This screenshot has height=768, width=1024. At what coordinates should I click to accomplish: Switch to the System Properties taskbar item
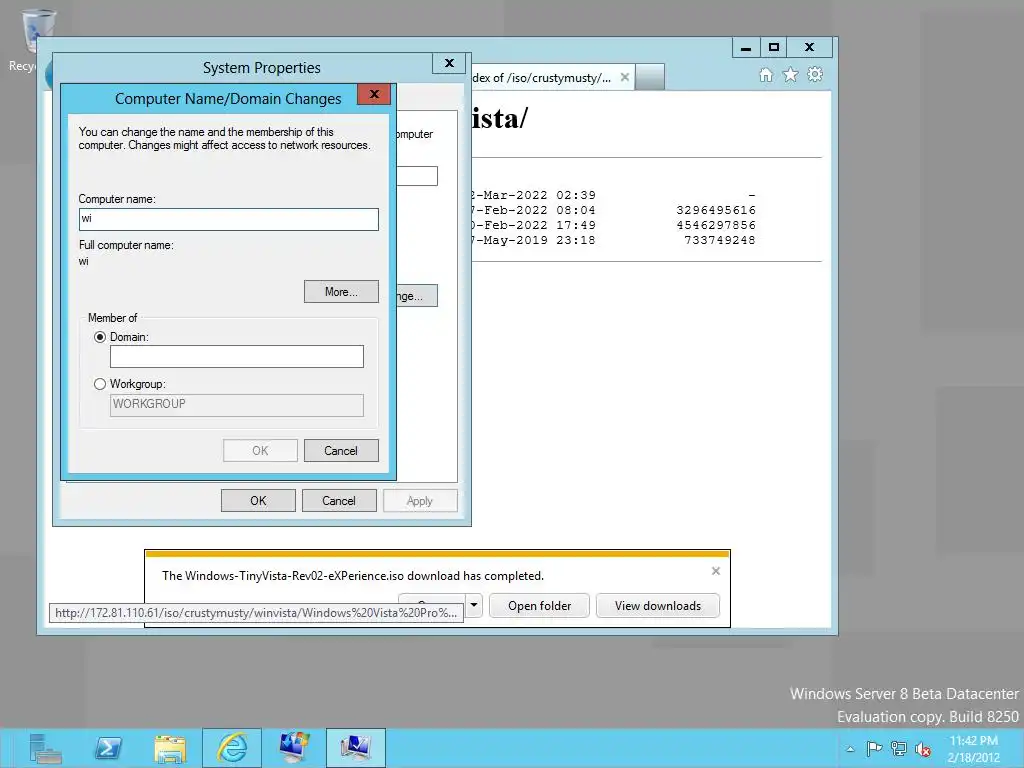tap(356, 748)
